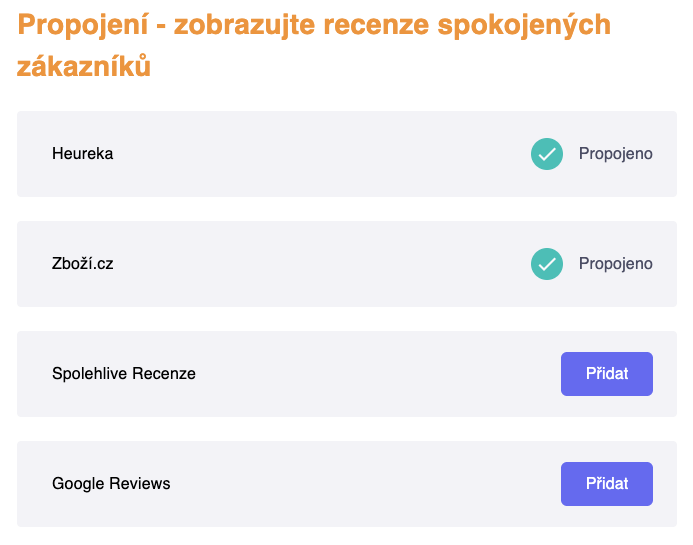Select the Heureka label text
This screenshot has width=693, height=545.
(82, 154)
